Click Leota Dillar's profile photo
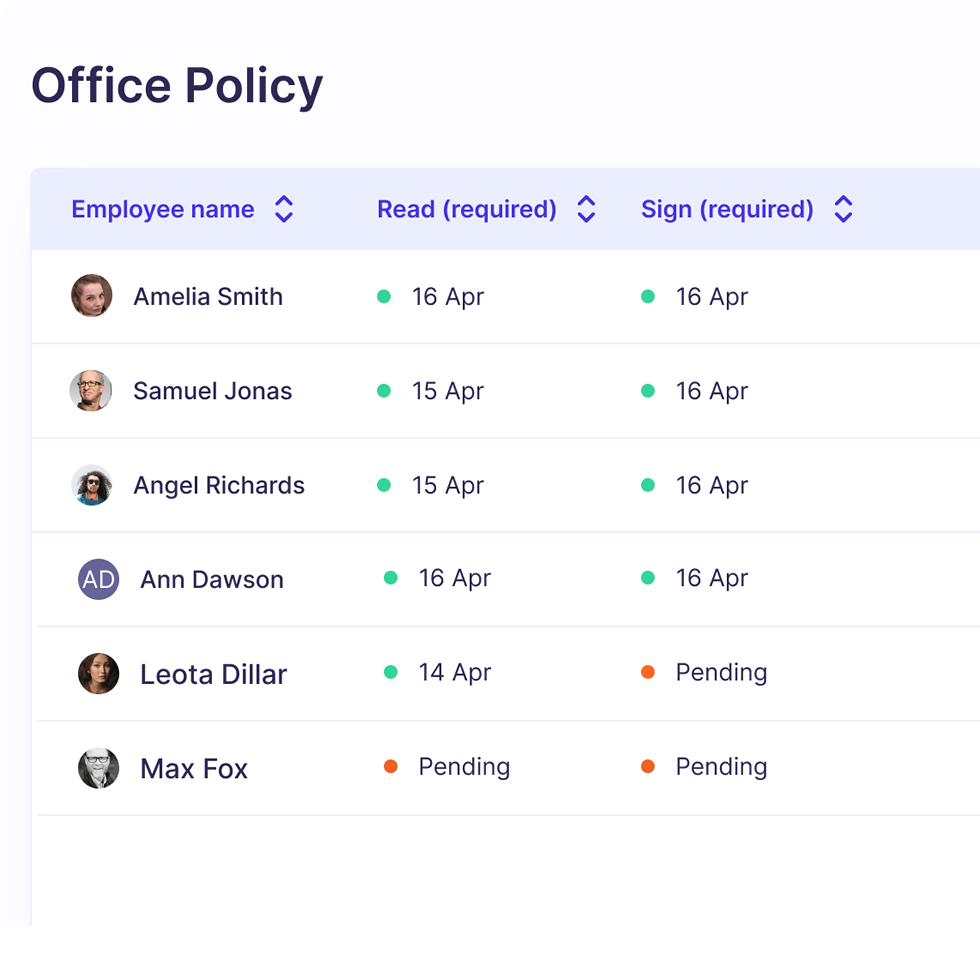The width and height of the screenshot is (980, 963). coord(98,674)
